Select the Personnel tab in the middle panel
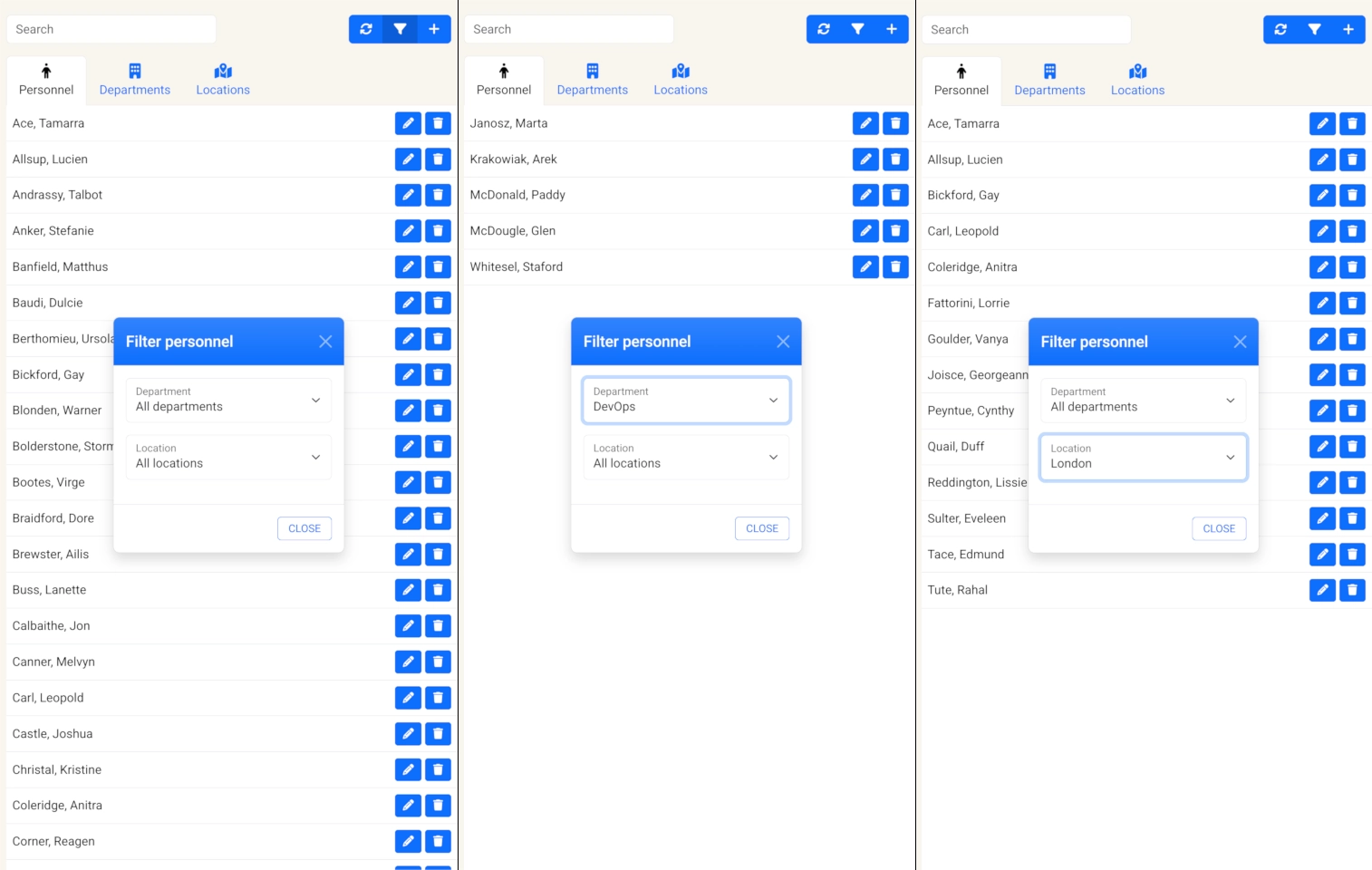The image size is (1372, 870). pyautogui.click(x=504, y=80)
